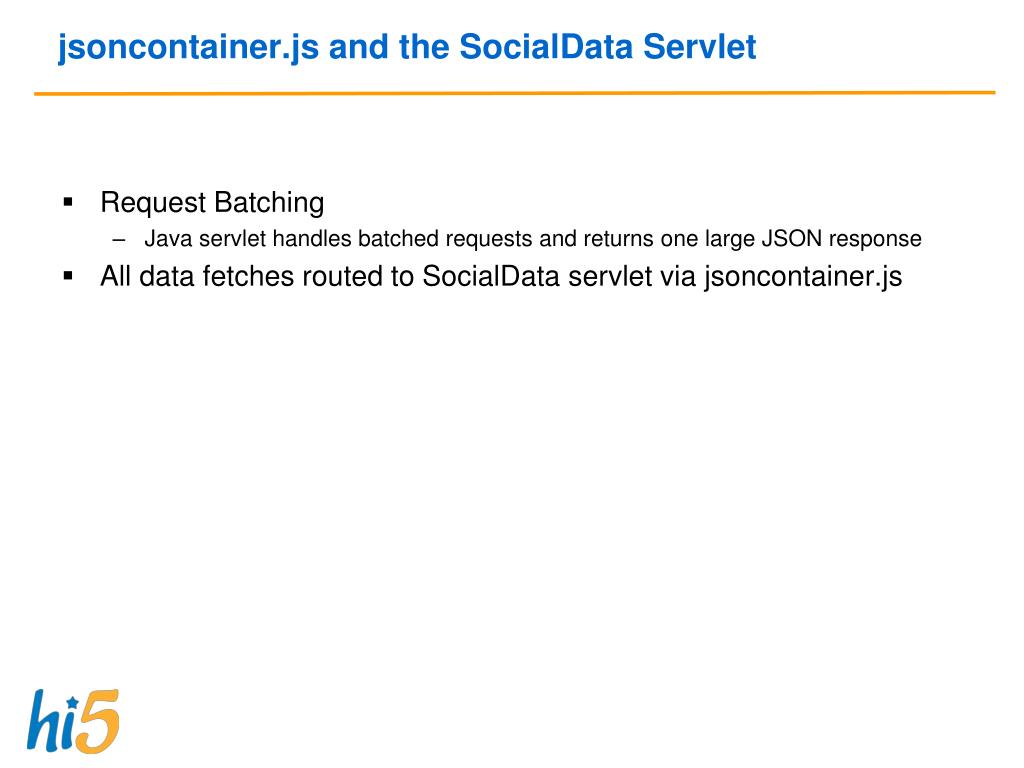Click the word 'response' ending the sub-bullet
This screenshot has width=1024, height=768.
pyautogui.click(x=875, y=240)
